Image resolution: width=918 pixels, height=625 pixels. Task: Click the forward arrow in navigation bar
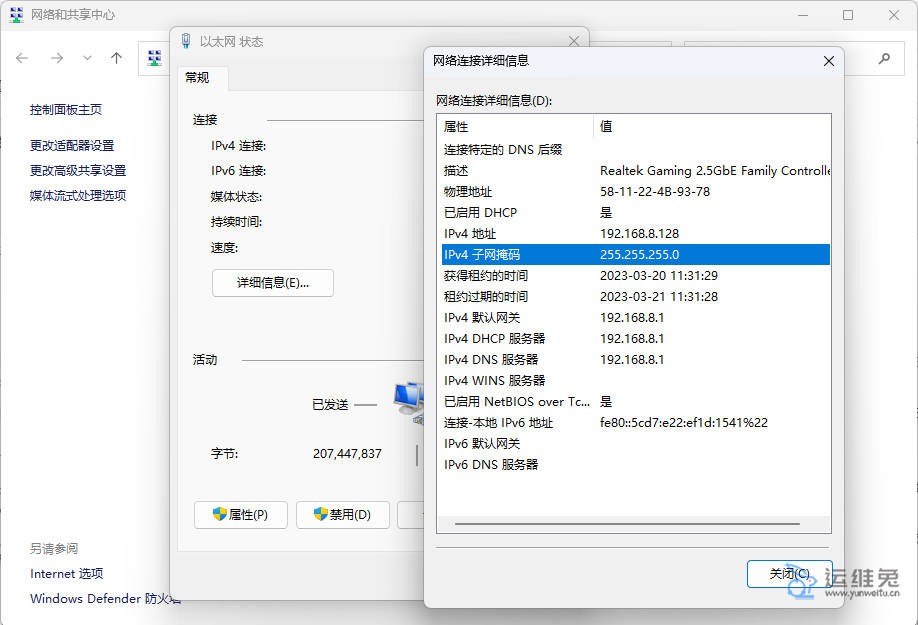(x=57, y=58)
